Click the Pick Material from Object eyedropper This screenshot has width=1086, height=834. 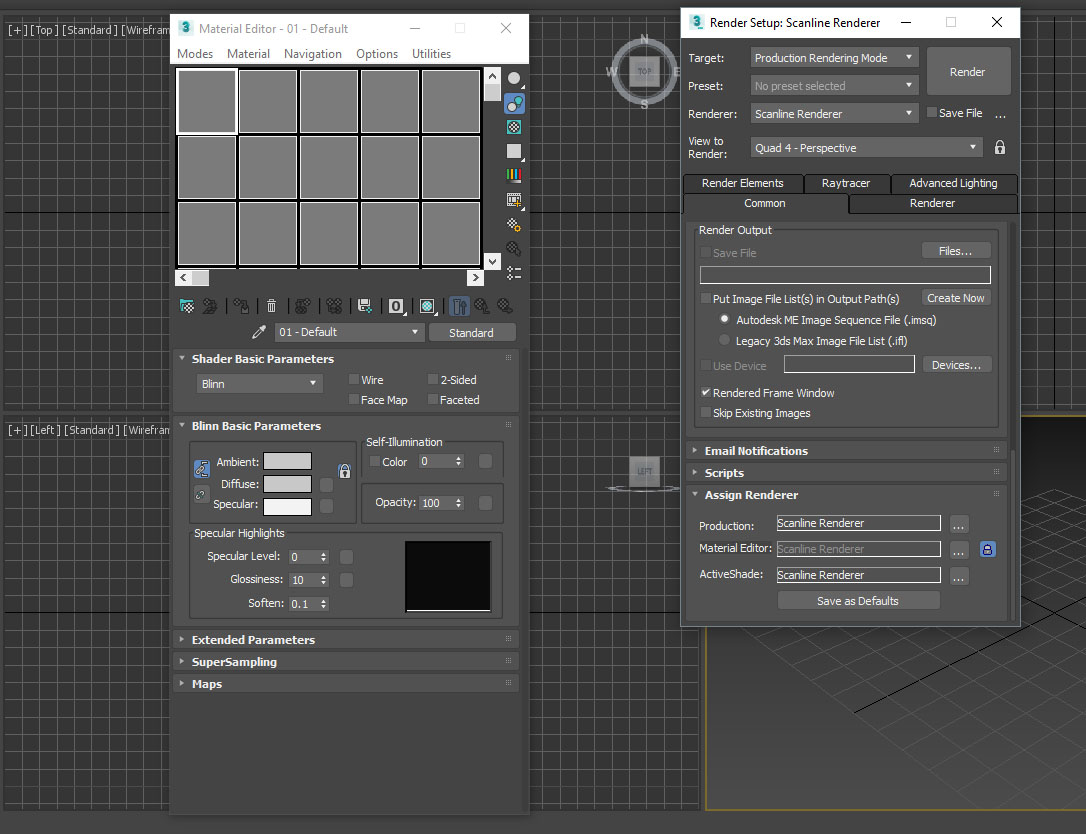point(258,331)
